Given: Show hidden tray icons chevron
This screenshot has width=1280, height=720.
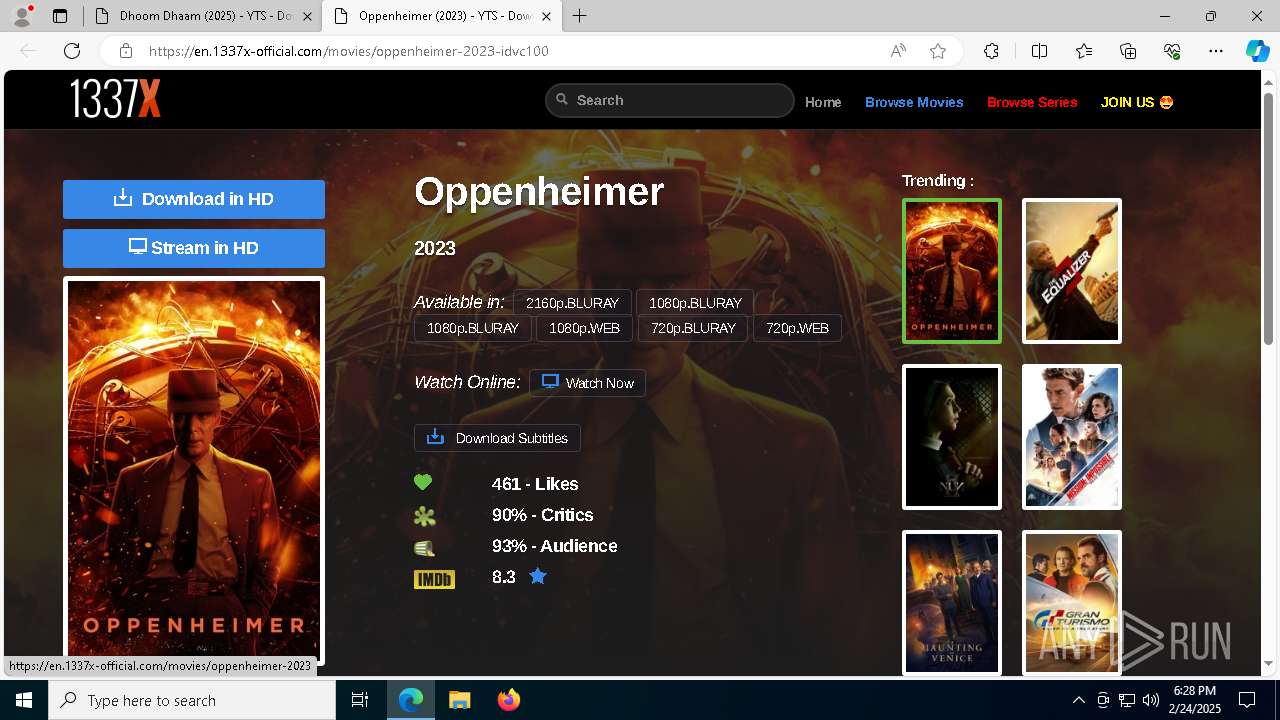Looking at the screenshot, I should (1078, 700).
